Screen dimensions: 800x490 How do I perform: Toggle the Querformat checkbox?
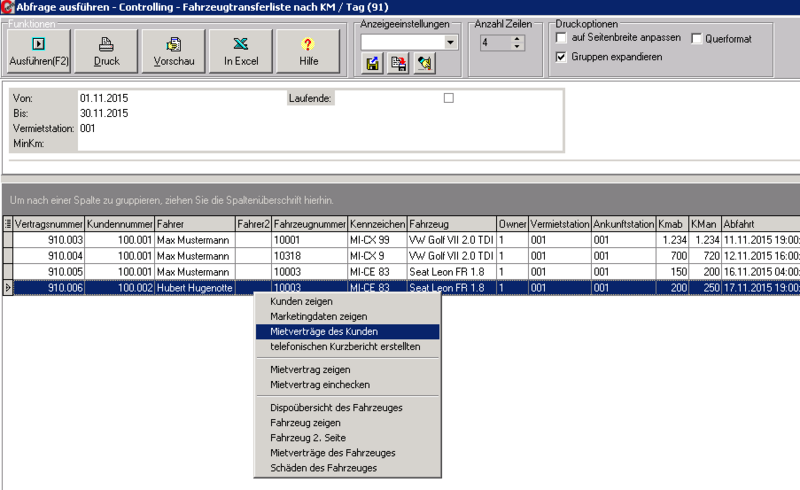[698, 38]
